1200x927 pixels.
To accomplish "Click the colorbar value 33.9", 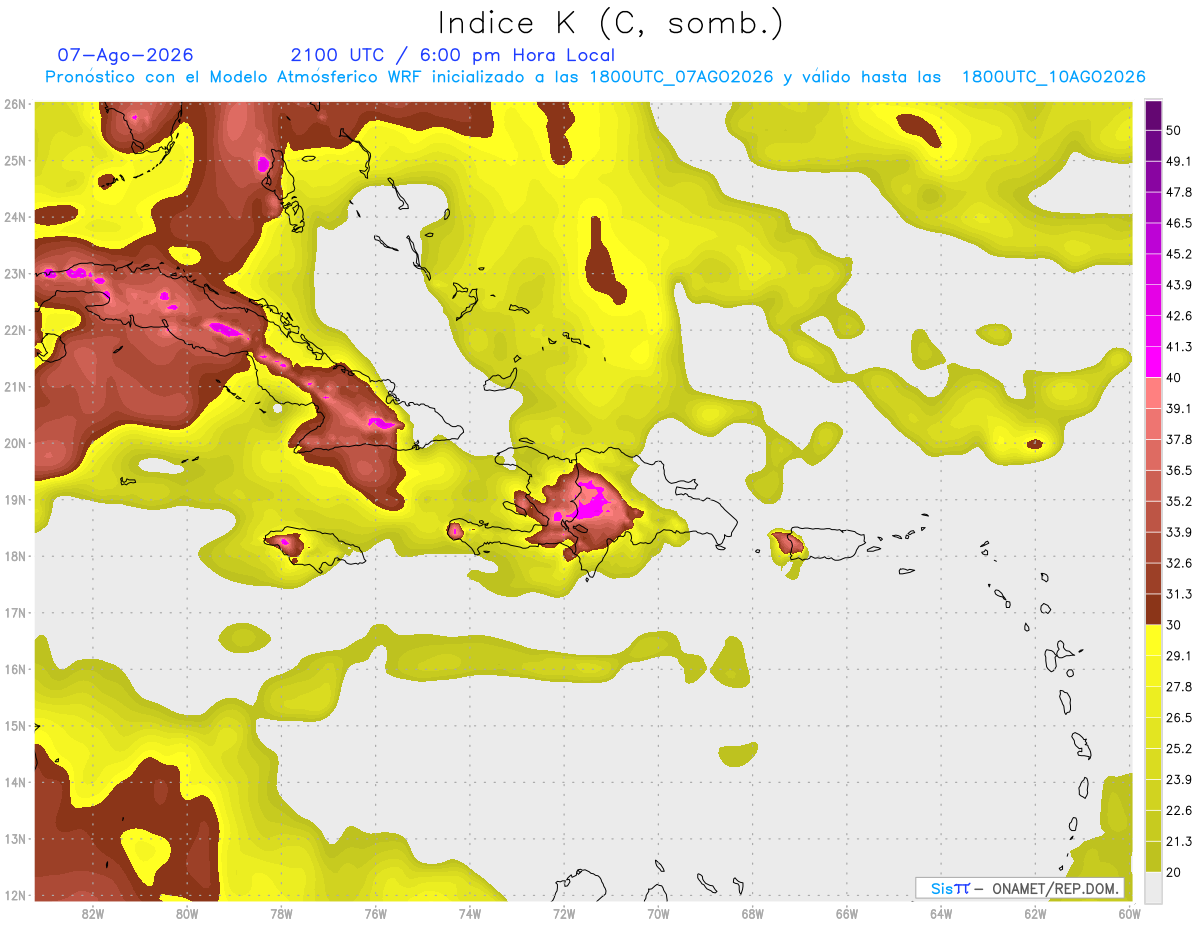I will (1178, 532).
